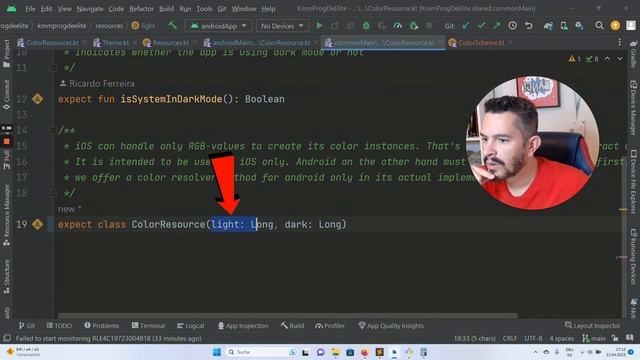Open the Tools menu
The width and height of the screenshot is (640, 360).
click(204, 9)
